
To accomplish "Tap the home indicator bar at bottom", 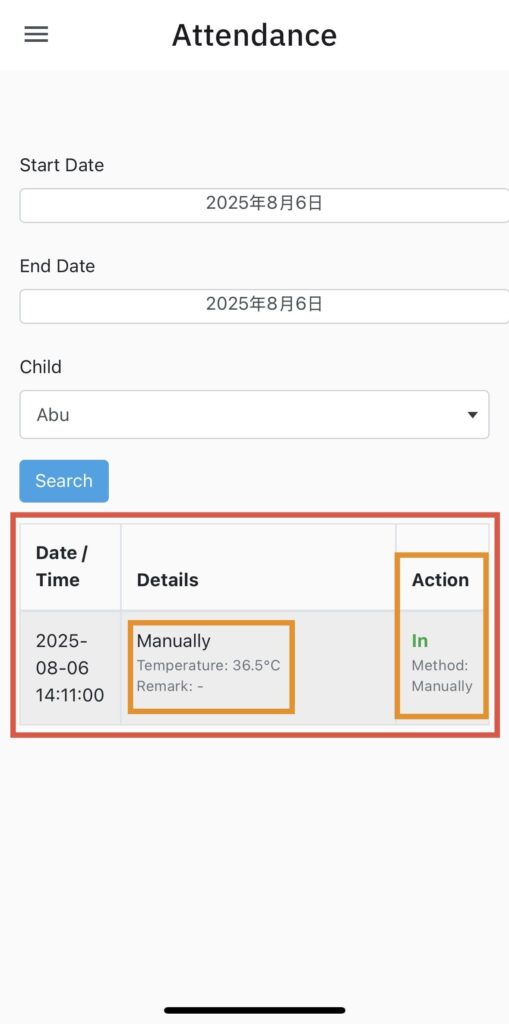I will [x=254, y=1010].
